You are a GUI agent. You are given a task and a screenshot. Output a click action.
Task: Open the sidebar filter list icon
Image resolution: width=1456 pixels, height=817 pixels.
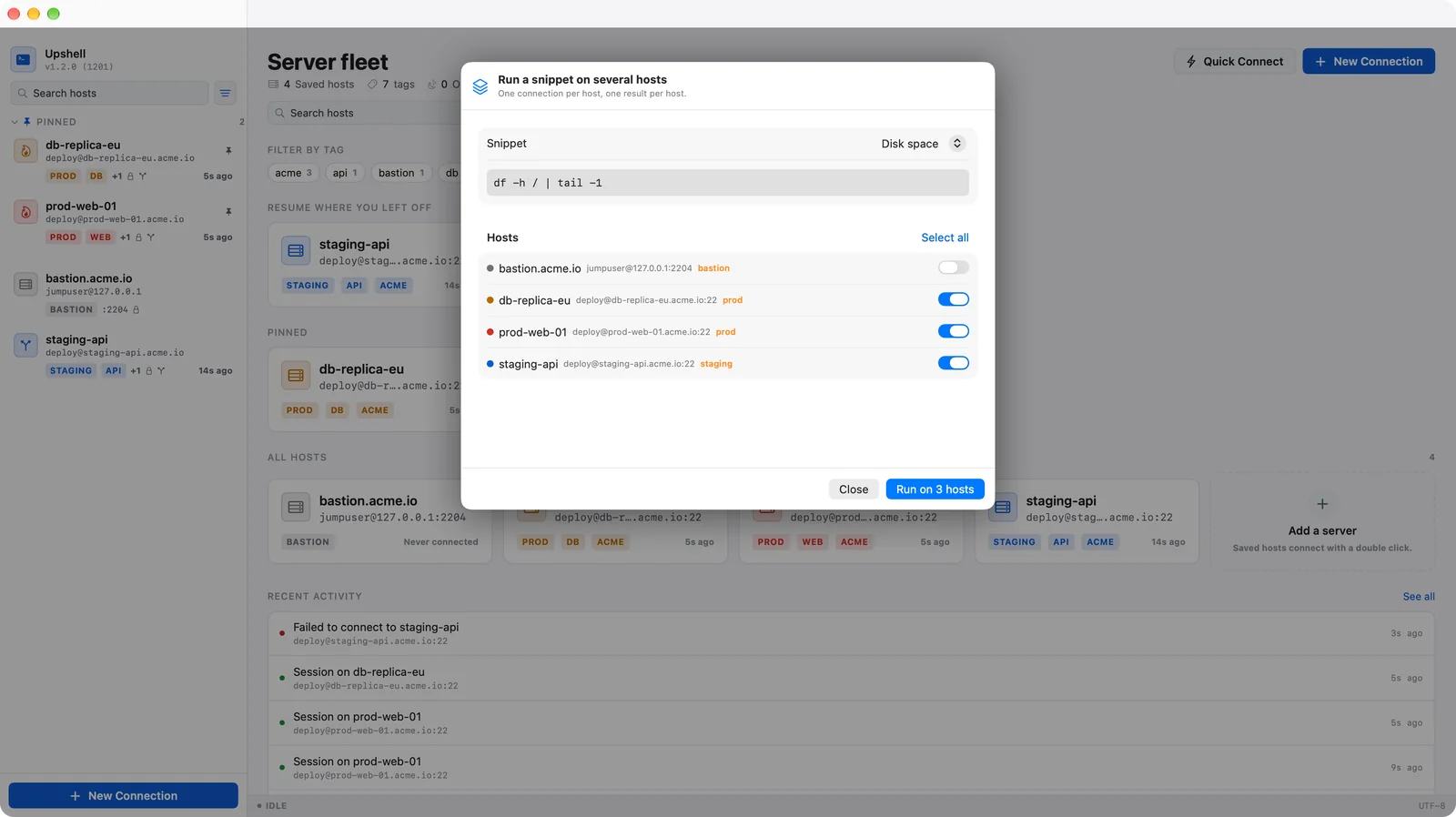click(x=225, y=93)
